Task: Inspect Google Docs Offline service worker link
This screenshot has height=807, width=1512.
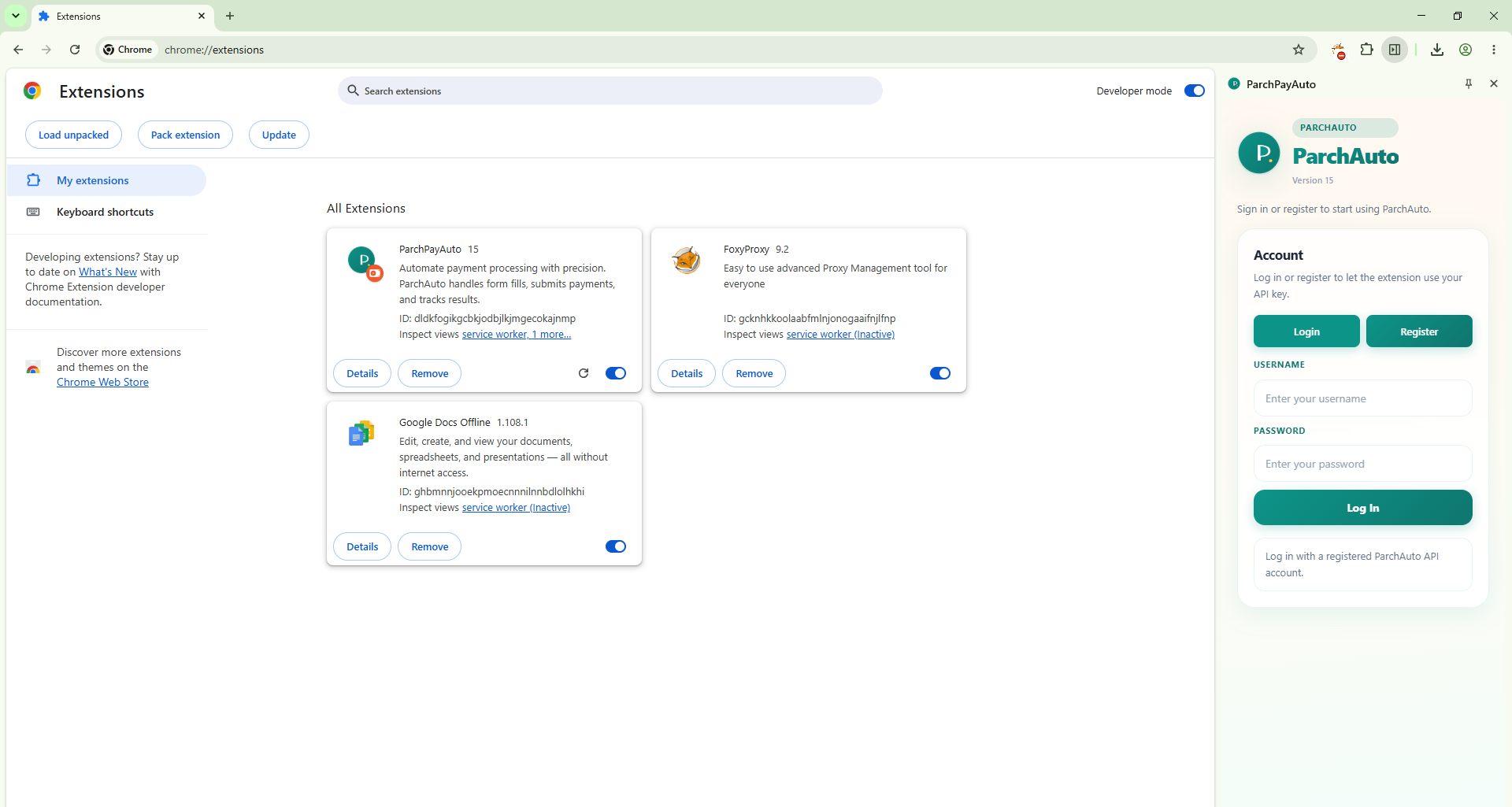Action: click(516, 508)
